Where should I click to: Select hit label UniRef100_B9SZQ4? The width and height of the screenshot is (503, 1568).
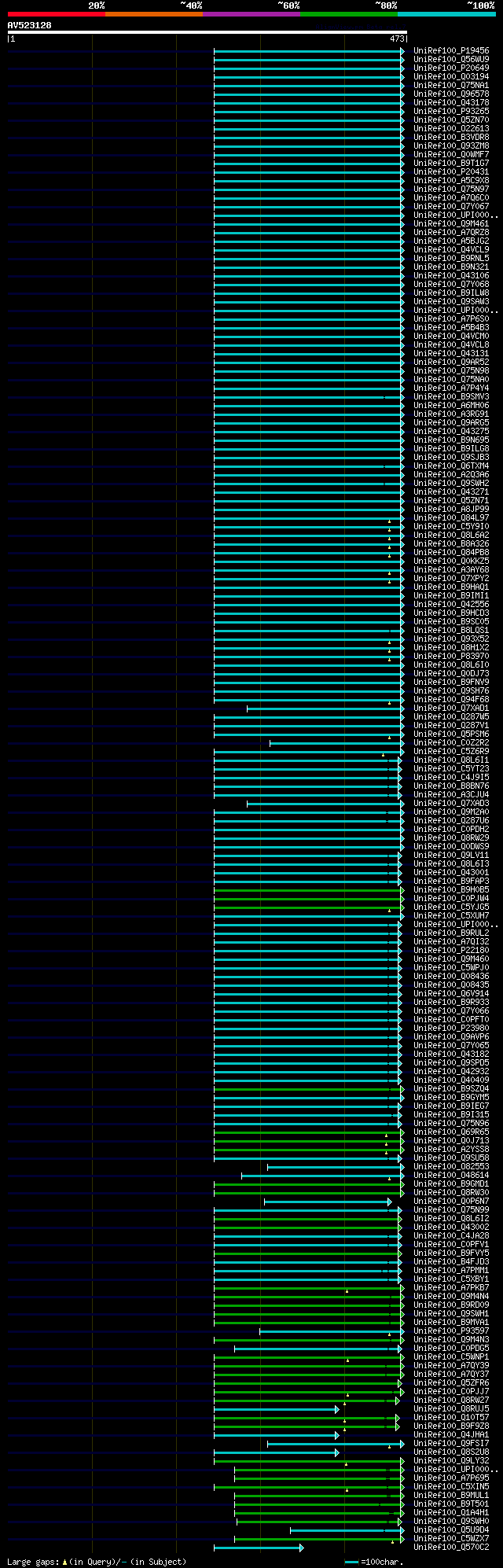tap(451, 1088)
